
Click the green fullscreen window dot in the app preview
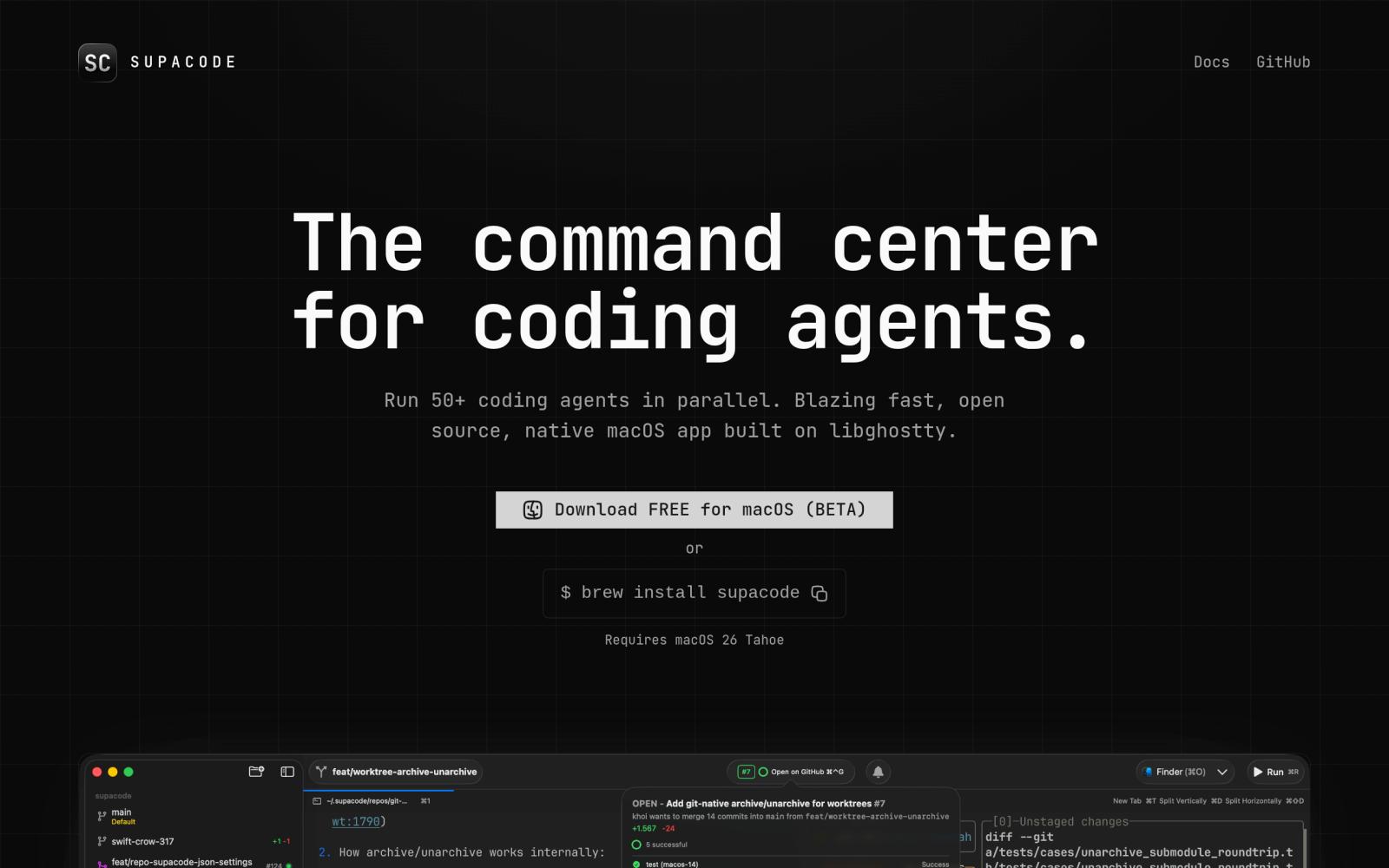(x=128, y=772)
